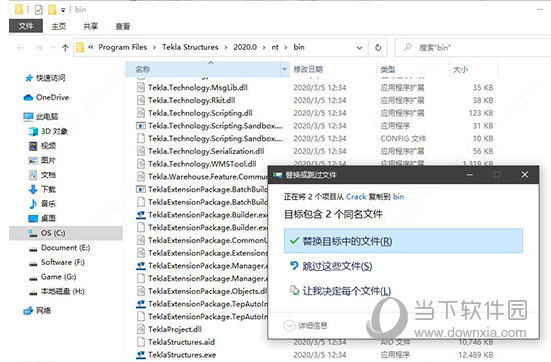
Task: Click the Tekla.Warehouse.Feature file icon
Action: coord(141,176)
